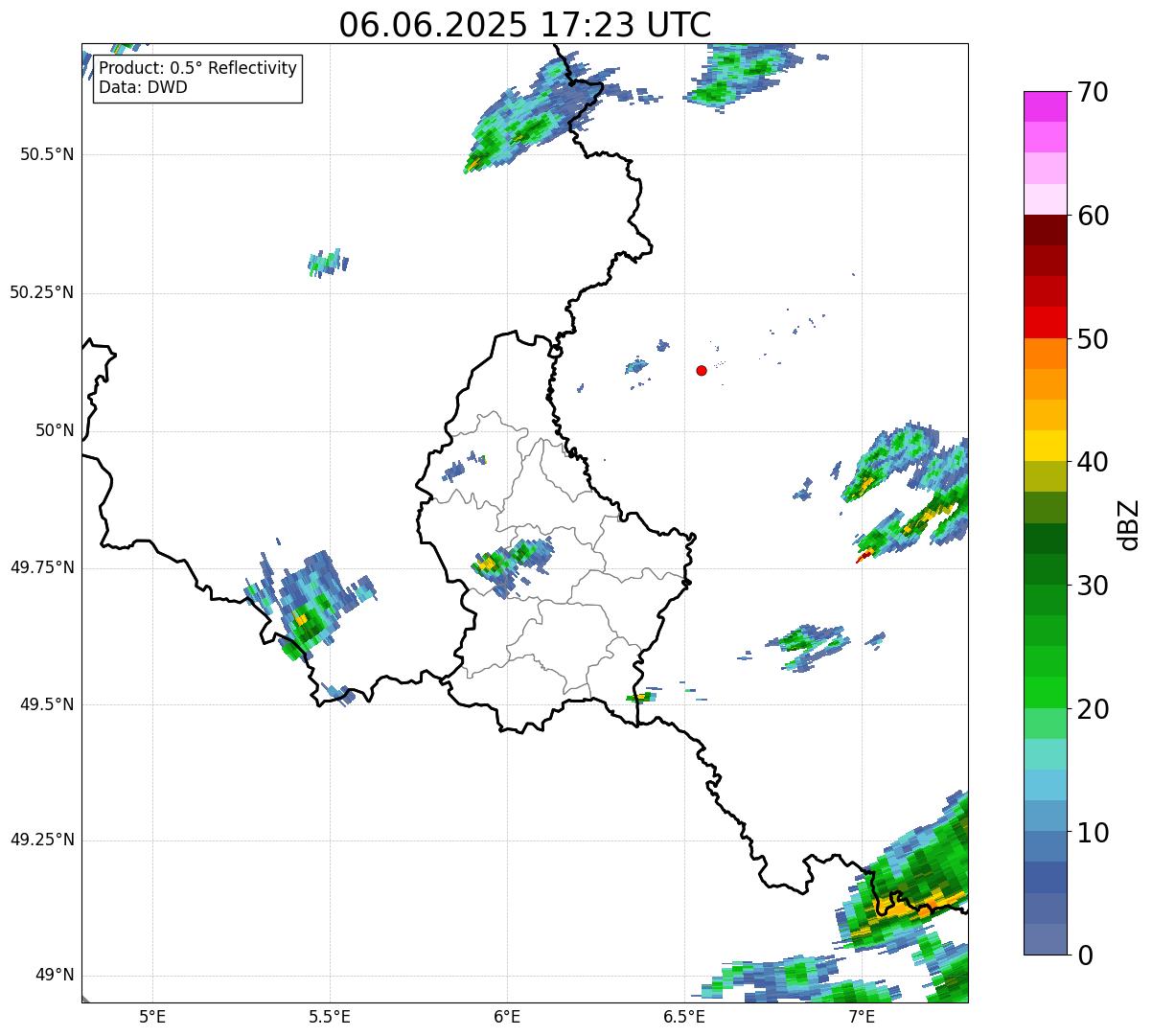The image size is (1152, 1036).
Task: Pick the bright red swatch just above 50
Action: pyautogui.click(x=1045, y=322)
